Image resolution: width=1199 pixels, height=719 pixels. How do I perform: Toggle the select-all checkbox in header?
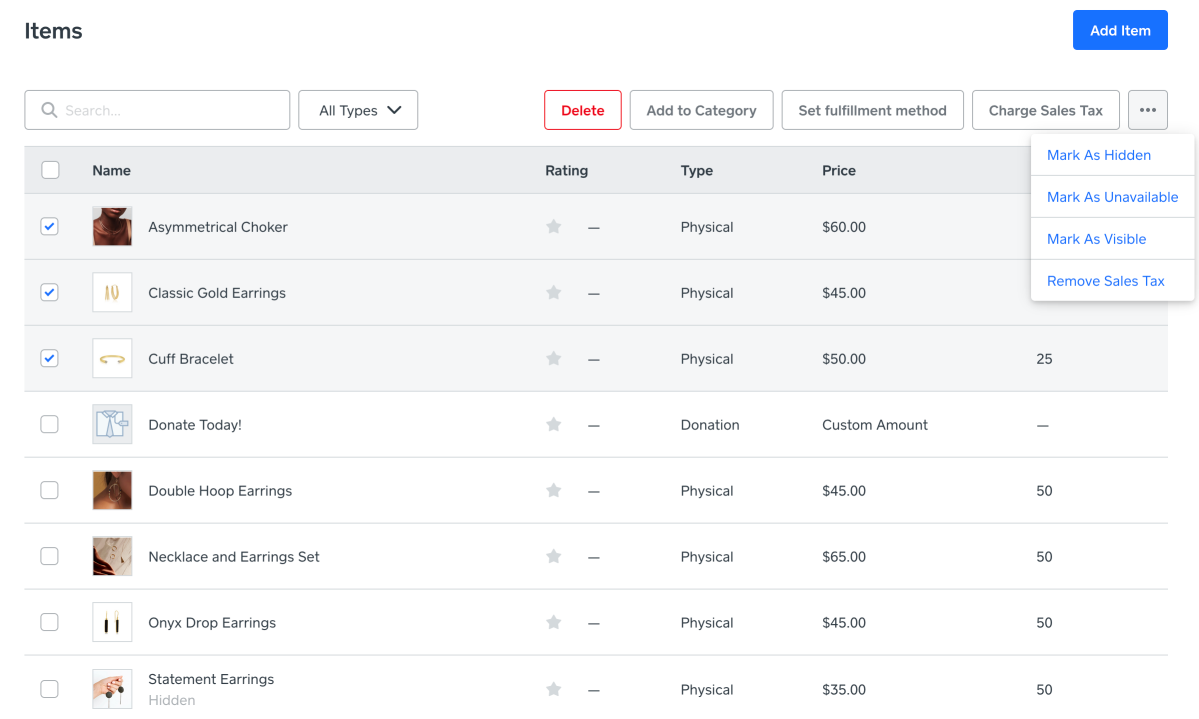pos(50,170)
